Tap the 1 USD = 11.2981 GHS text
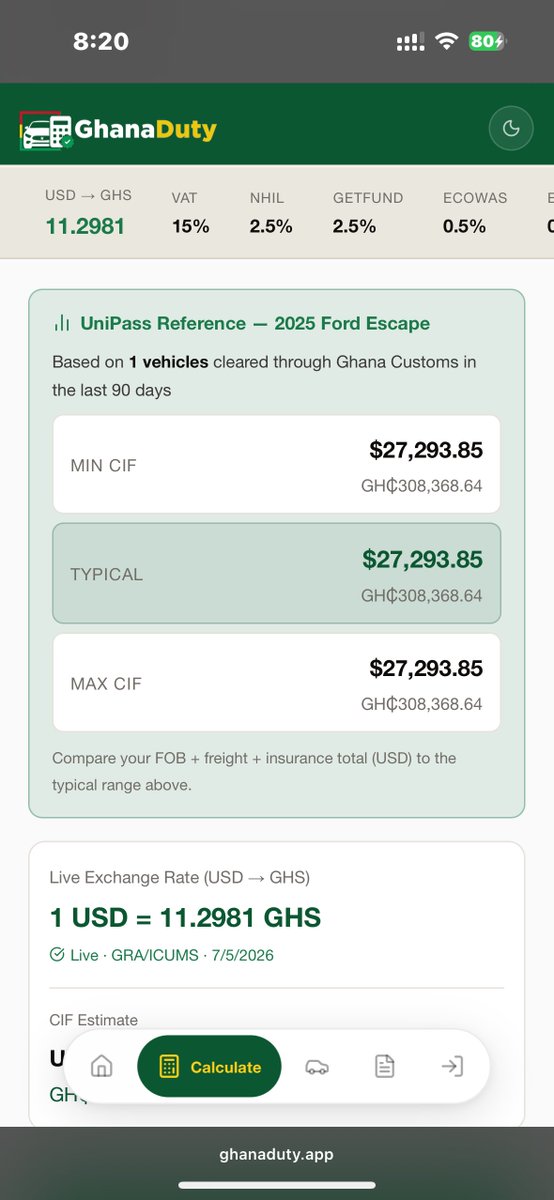 (x=185, y=917)
